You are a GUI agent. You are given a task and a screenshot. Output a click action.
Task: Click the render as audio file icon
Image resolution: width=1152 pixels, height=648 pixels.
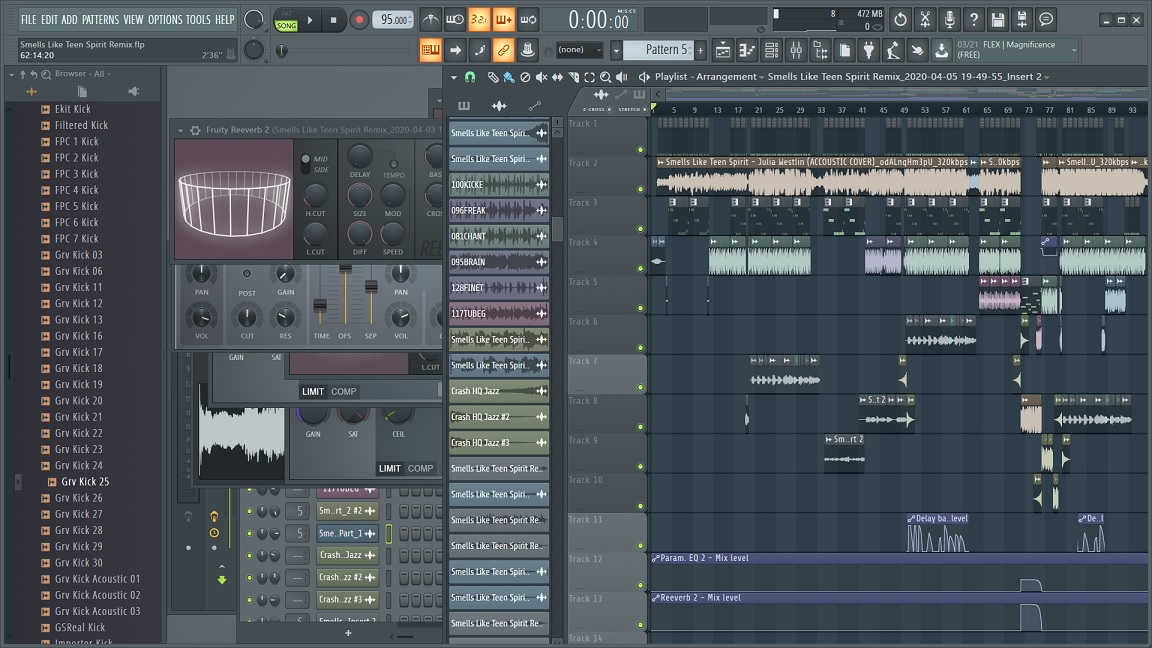1022,20
